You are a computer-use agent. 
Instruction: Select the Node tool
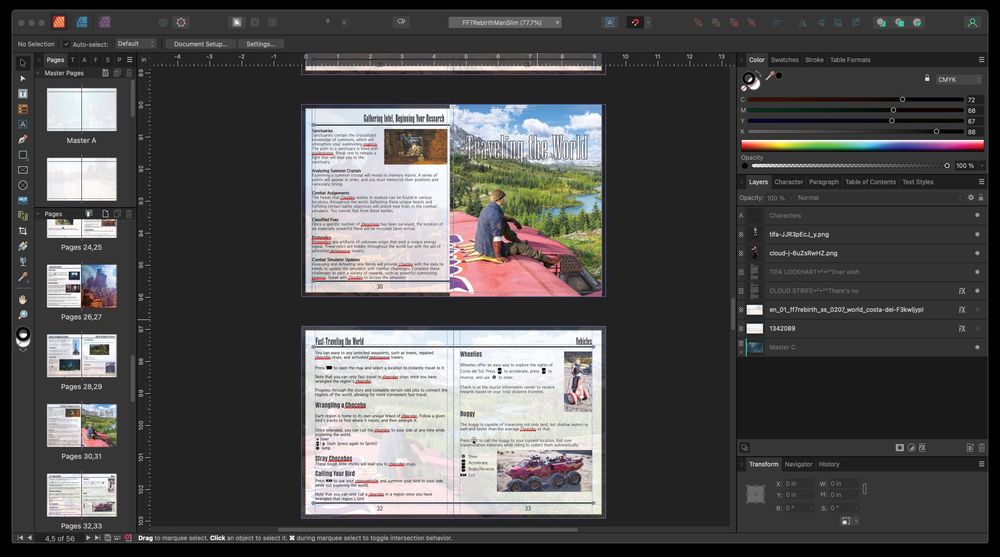[x=23, y=78]
